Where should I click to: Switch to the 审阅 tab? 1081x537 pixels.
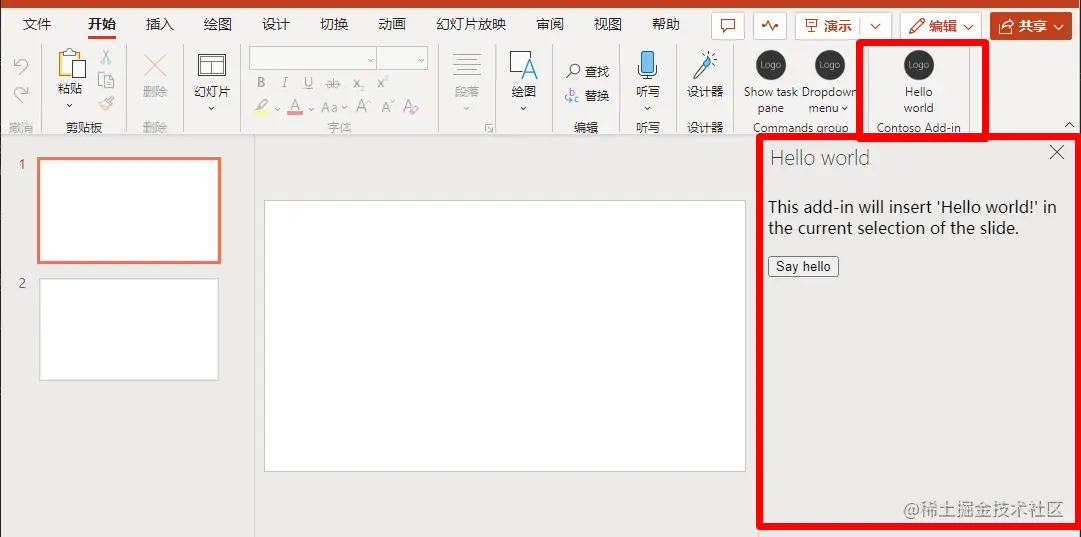(x=550, y=26)
